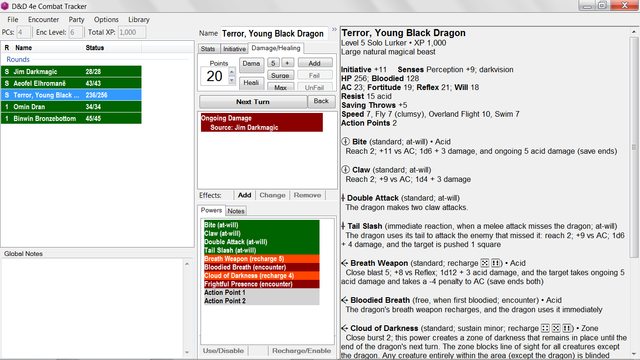Image resolution: width=640 pixels, height=360 pixels.
Task: Click the 5 points shortcut button
Action: (273, 63)
